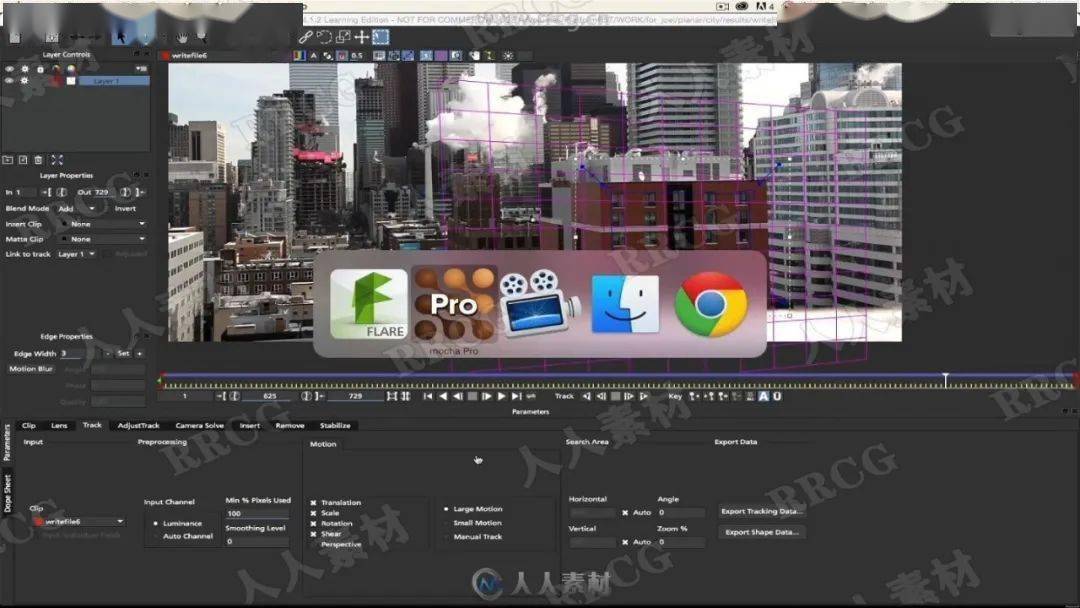
Task: Select the move crosshair tool
Action: coord(362,37)
